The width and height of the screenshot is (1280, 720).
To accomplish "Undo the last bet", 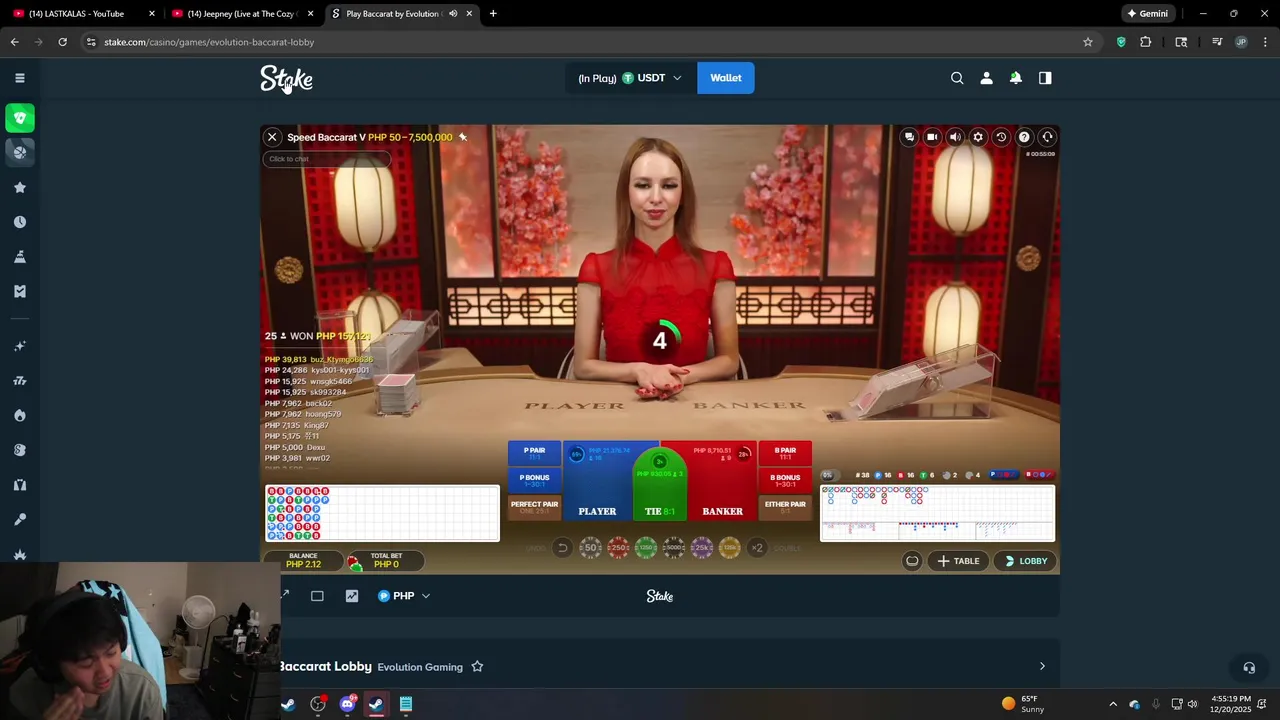I will pyautogui.click(x=562, y=547).
